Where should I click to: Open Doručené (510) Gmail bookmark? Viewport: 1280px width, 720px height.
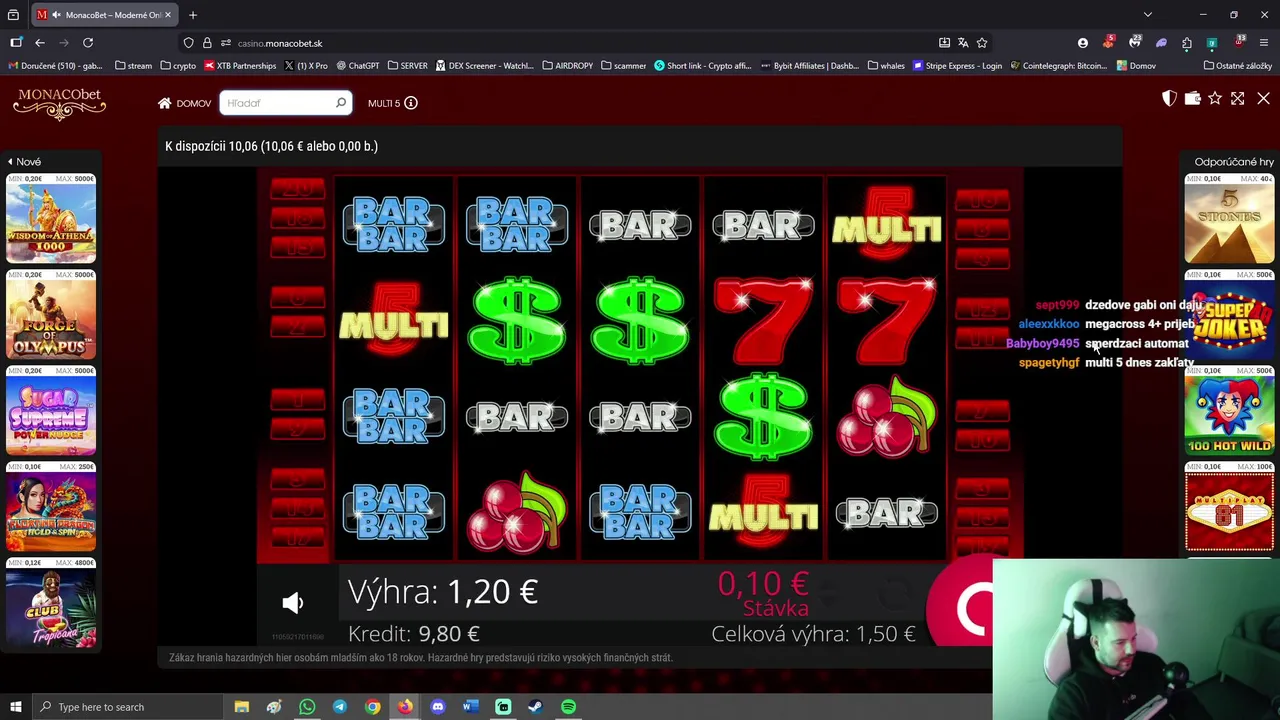pyautogui.click(x=55, y=66)
